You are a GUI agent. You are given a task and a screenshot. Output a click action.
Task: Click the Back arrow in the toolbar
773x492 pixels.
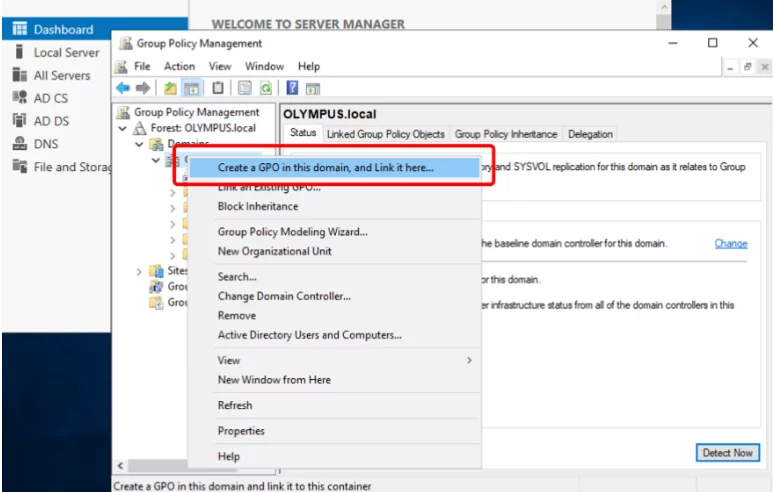[123, 88]
